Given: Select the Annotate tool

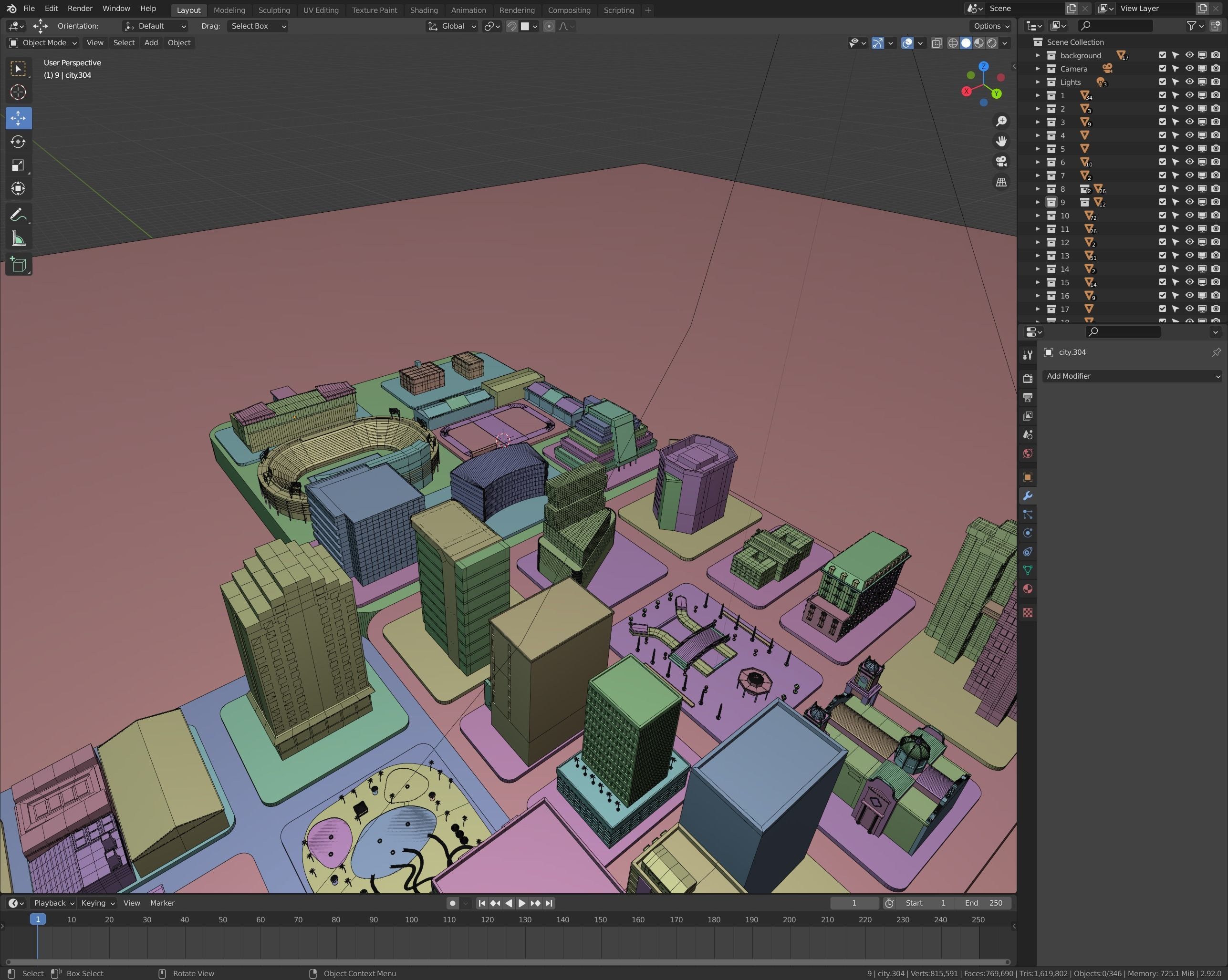Looking at the screenshot, I should tap(18, 215).
